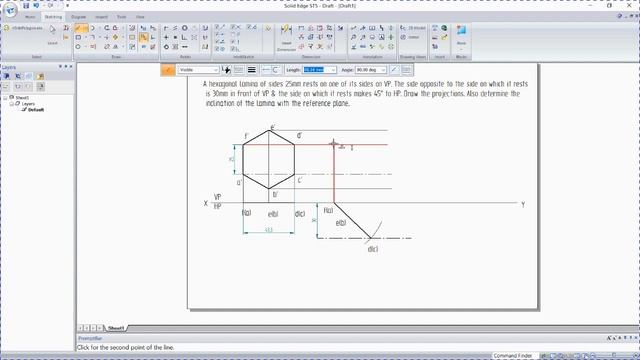Toggle the Arc mode on command bar
The width and height of the screenshot is (640, 360).
276,70
